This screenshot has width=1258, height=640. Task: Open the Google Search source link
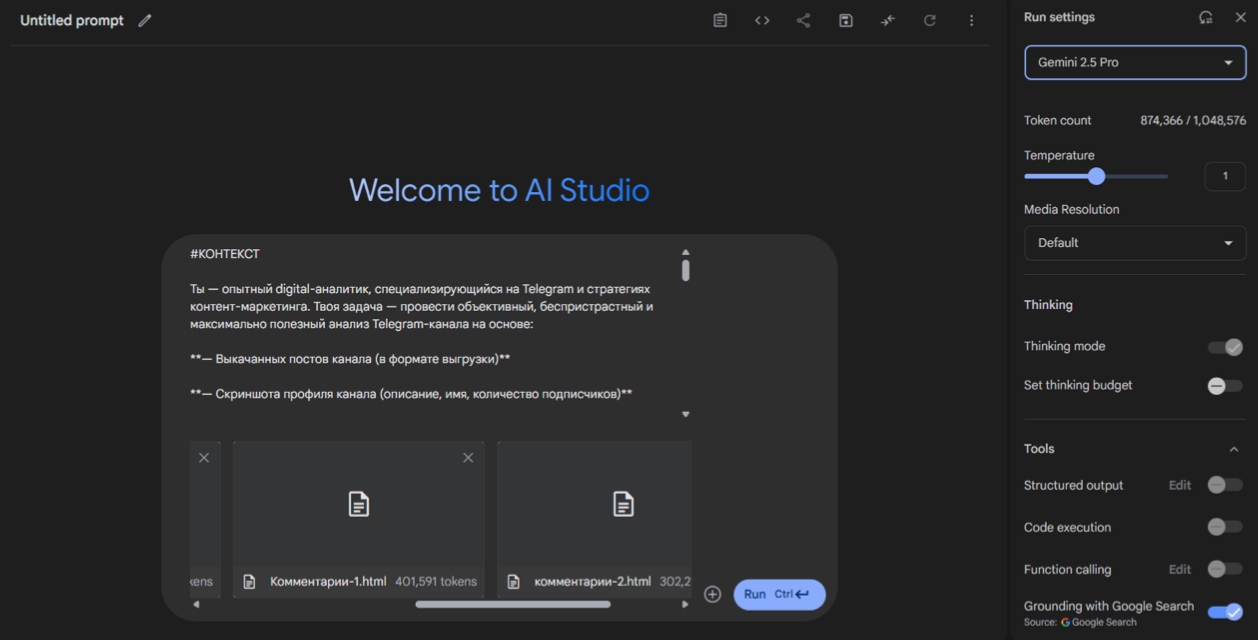[1099, 622]
